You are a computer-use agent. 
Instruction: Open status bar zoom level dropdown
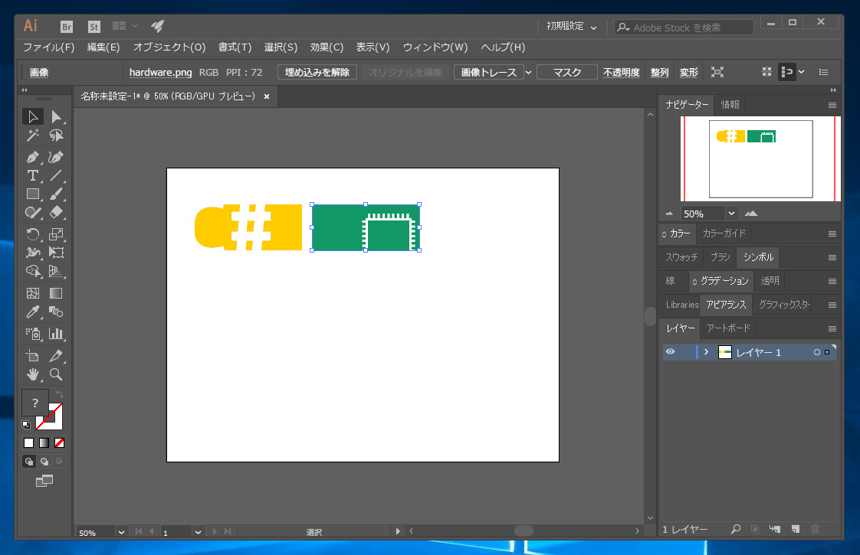(x=121, y=532)
